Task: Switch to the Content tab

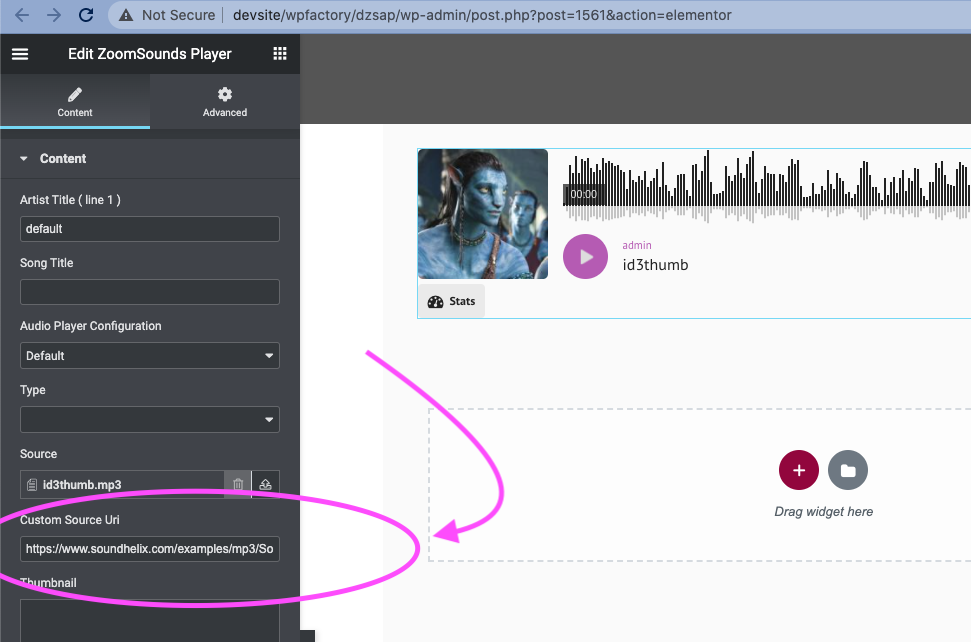Action: pyautogui.click(x=75, y=102)
